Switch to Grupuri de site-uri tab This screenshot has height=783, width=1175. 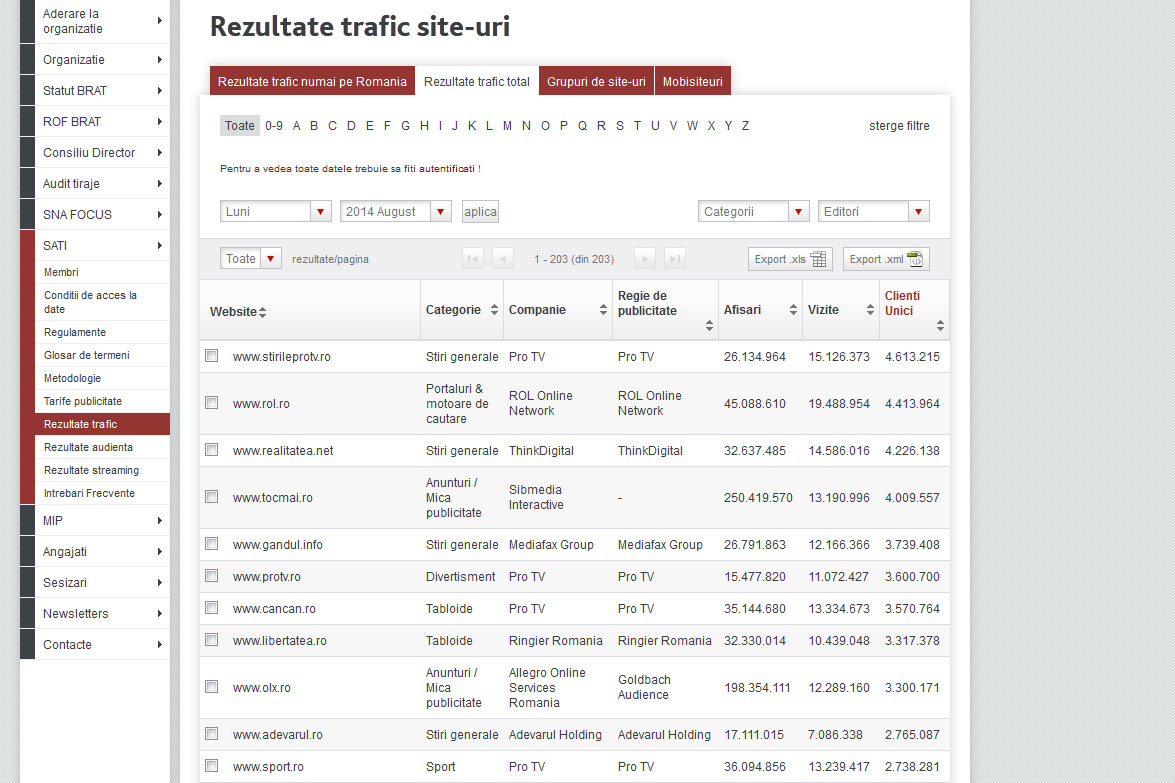pos(596,82)
